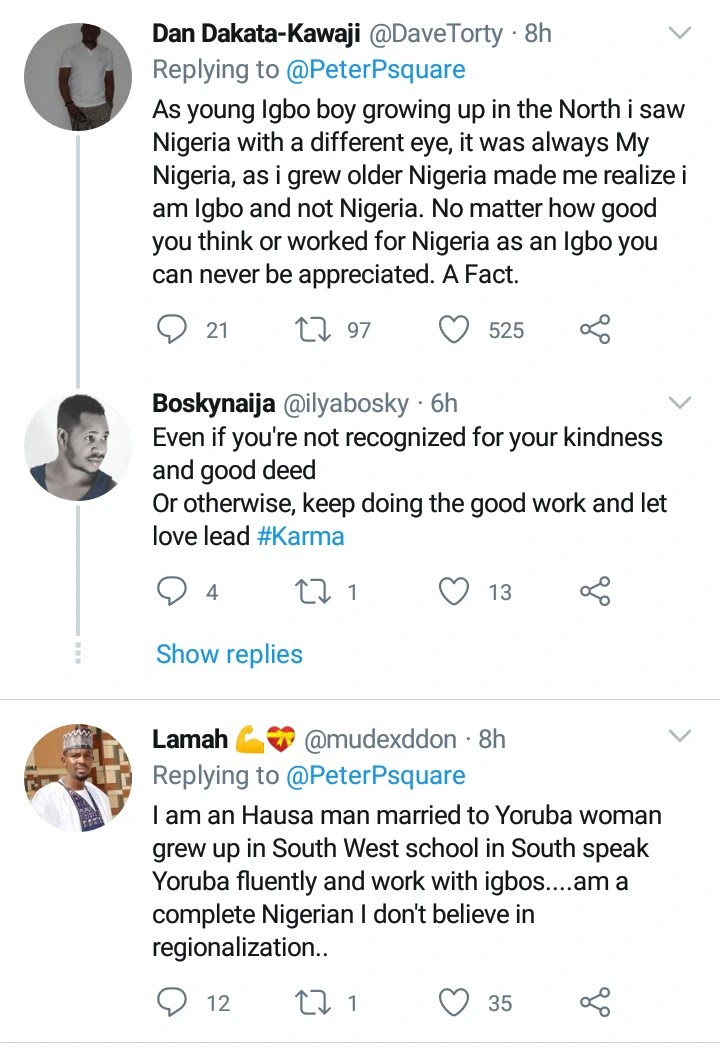Retweet Lamah's tweet
Screen dimensions: 720x1053
[x=315, y=1002]
